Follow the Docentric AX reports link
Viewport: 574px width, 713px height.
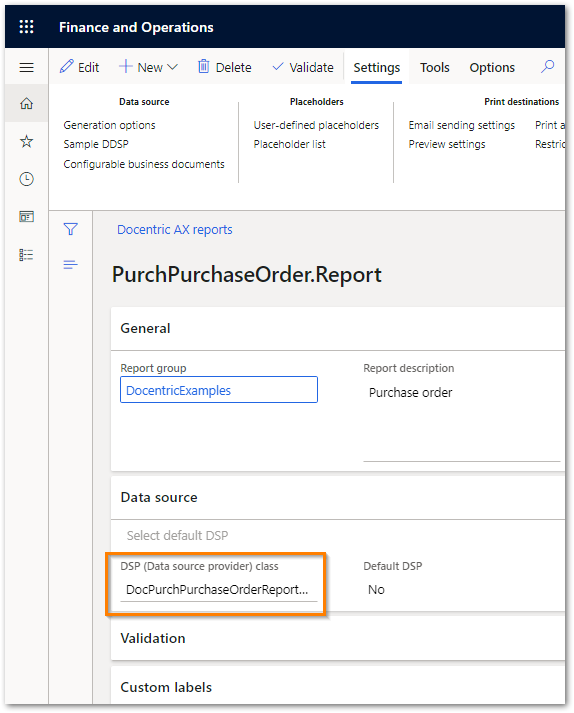(175, 230)
